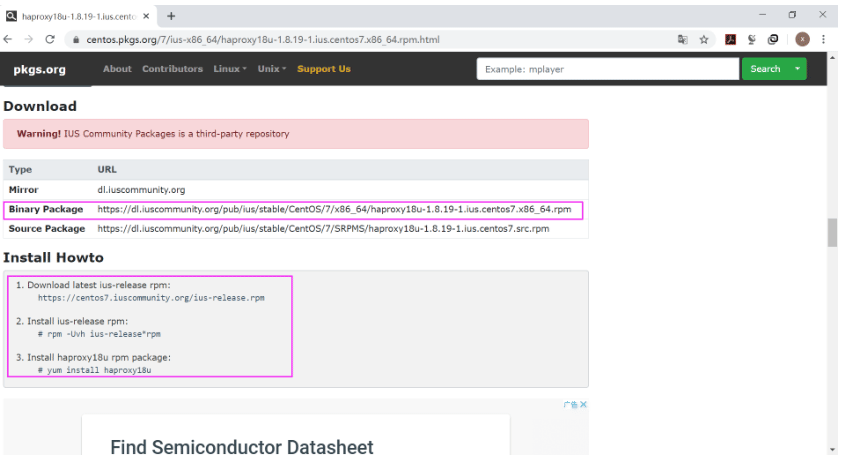Bookmark this page with the star icon
Image resolution: width=850 pixels, height=461 pixels.
point(704,40)
